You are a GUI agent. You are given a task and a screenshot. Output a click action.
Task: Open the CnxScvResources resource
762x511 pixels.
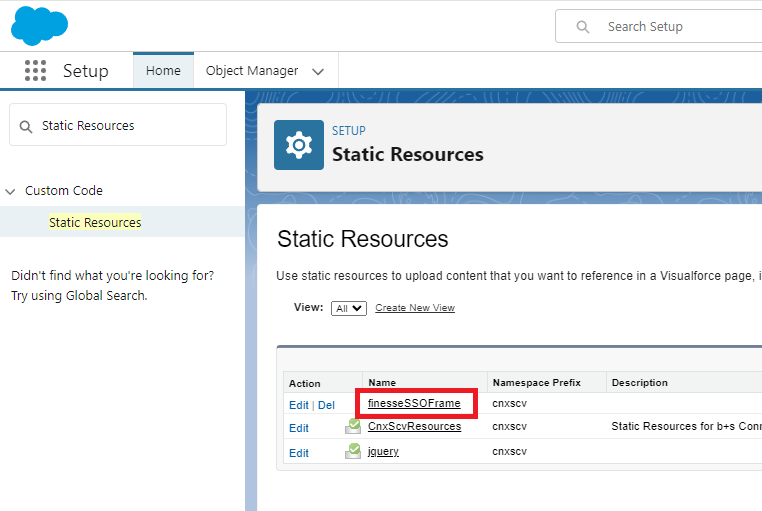point(415,426)
